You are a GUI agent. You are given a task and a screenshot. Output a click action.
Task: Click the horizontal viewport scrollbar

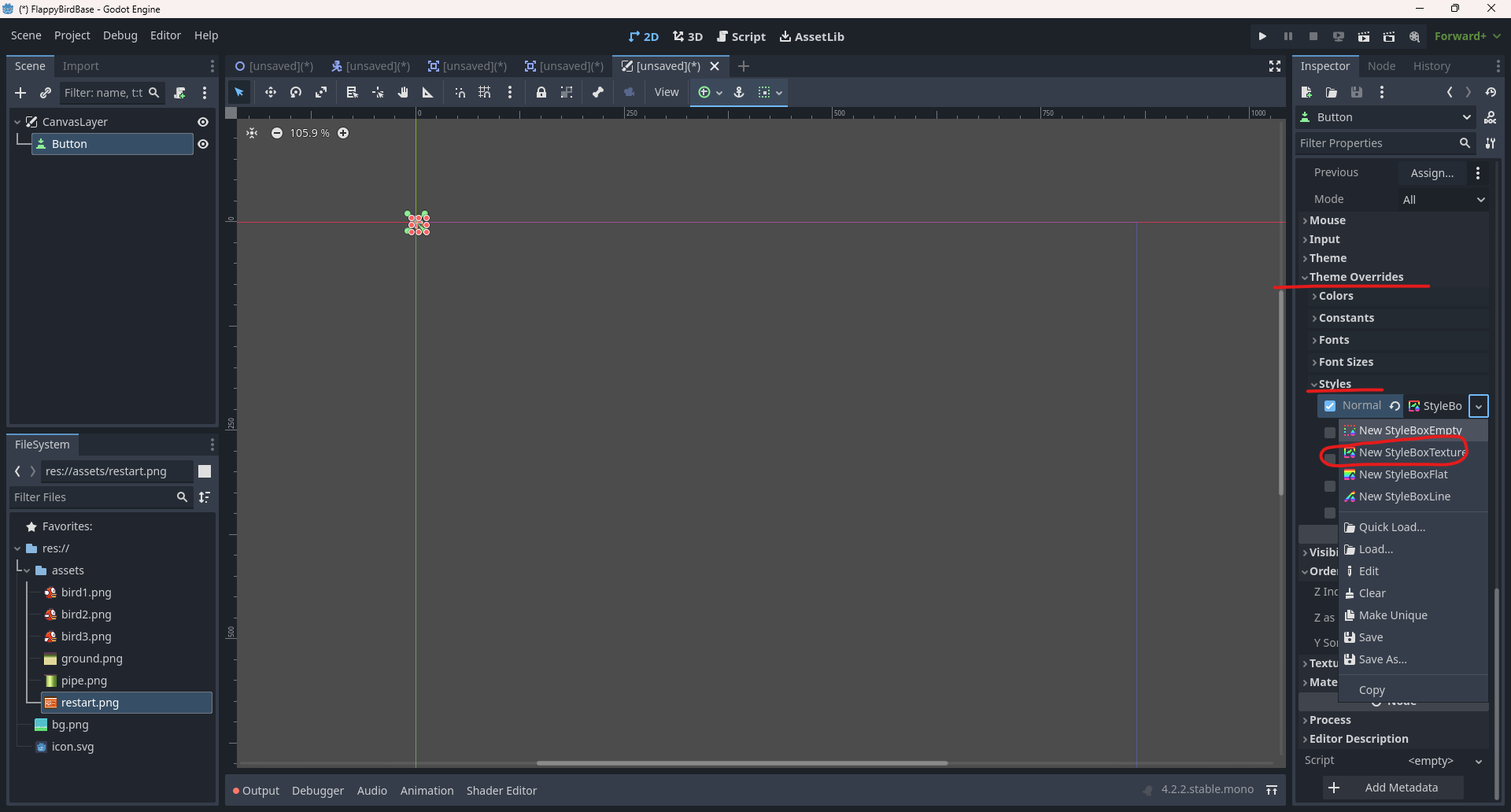coord(741,763)
